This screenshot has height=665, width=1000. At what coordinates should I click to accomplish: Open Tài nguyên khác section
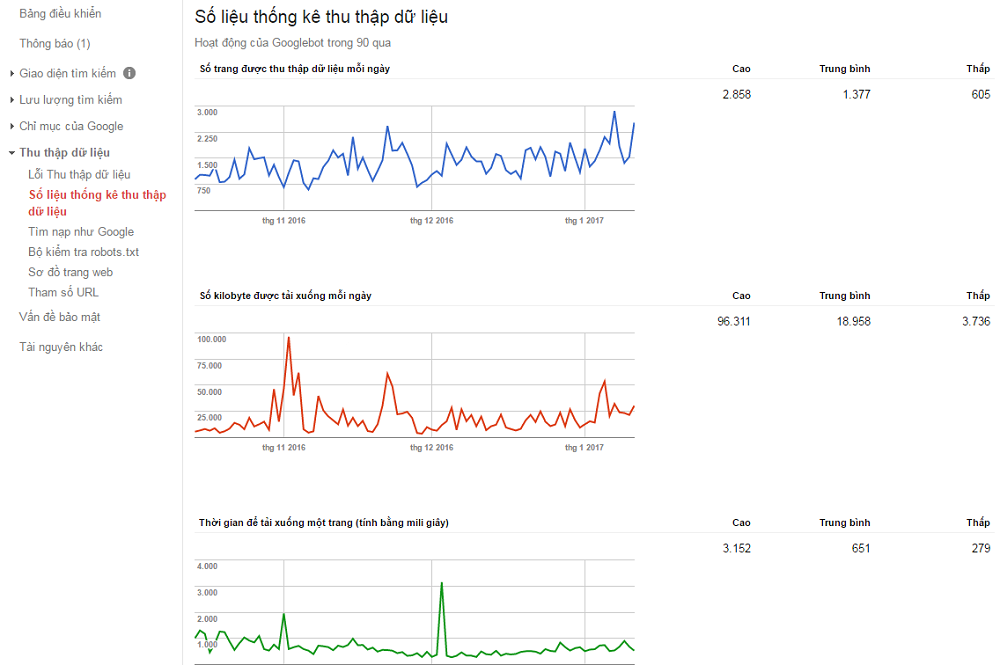61,347
